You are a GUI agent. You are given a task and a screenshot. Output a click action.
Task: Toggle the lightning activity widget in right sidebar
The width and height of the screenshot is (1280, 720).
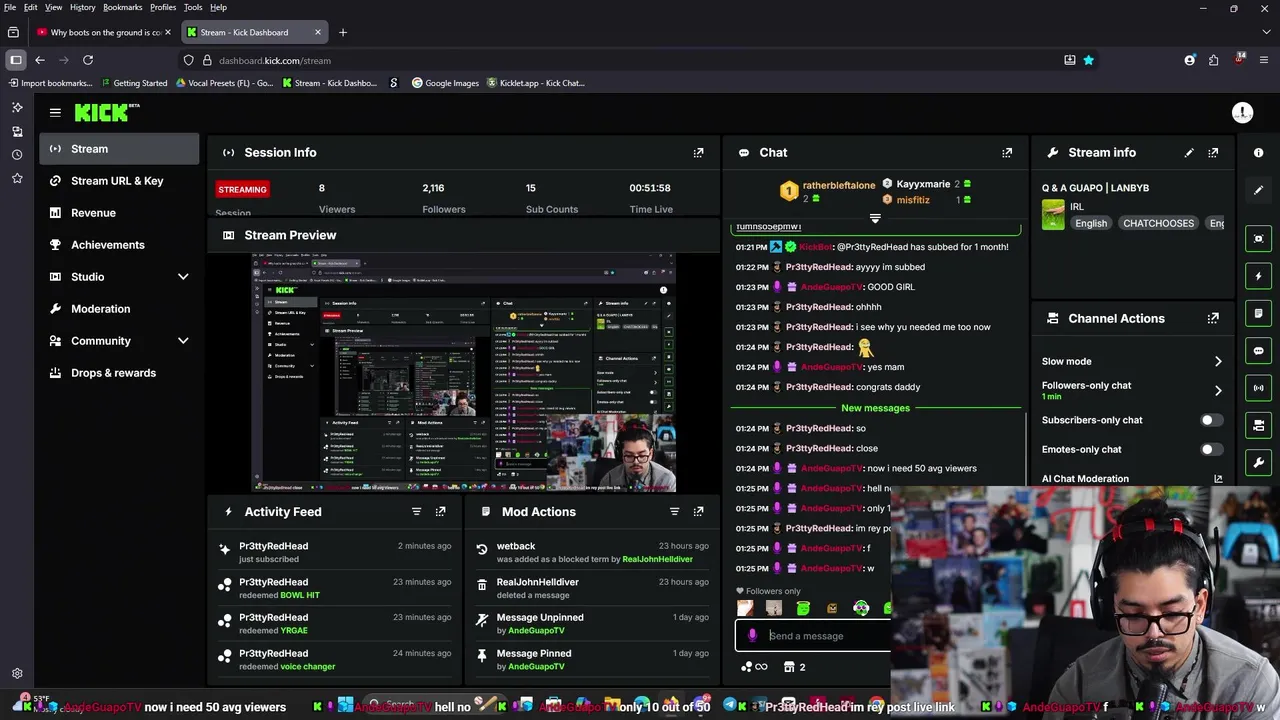[x=1259, y=276]
